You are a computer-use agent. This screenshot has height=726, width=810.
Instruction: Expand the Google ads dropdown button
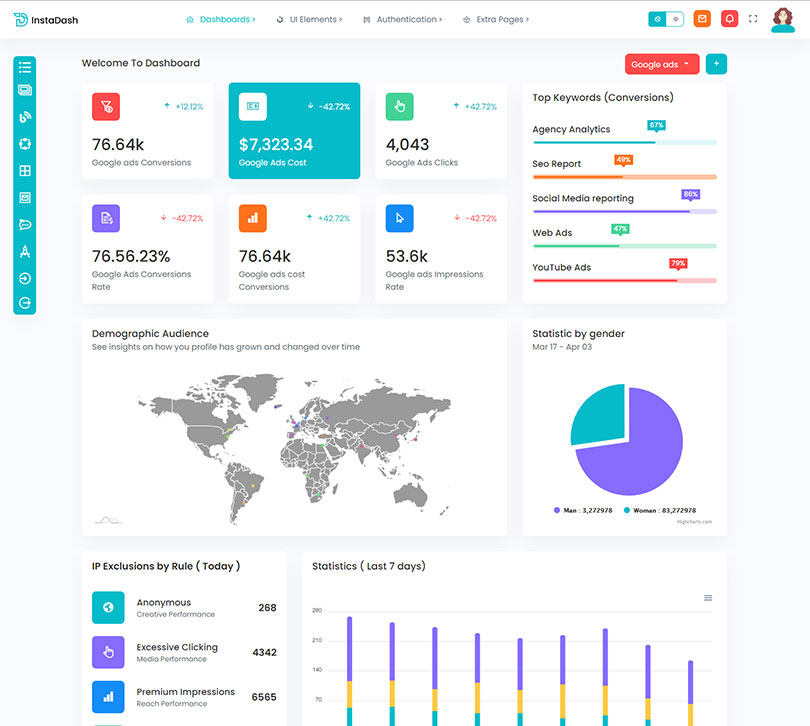click(x=661, y=64)
